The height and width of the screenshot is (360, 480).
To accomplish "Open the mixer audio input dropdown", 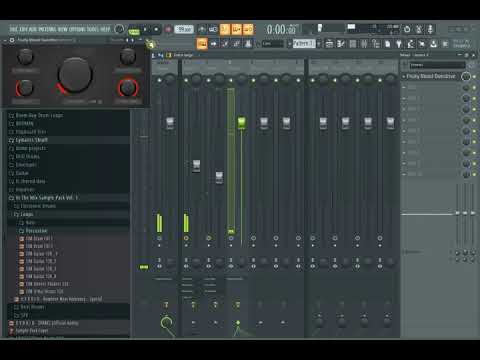I will point(437,65).
